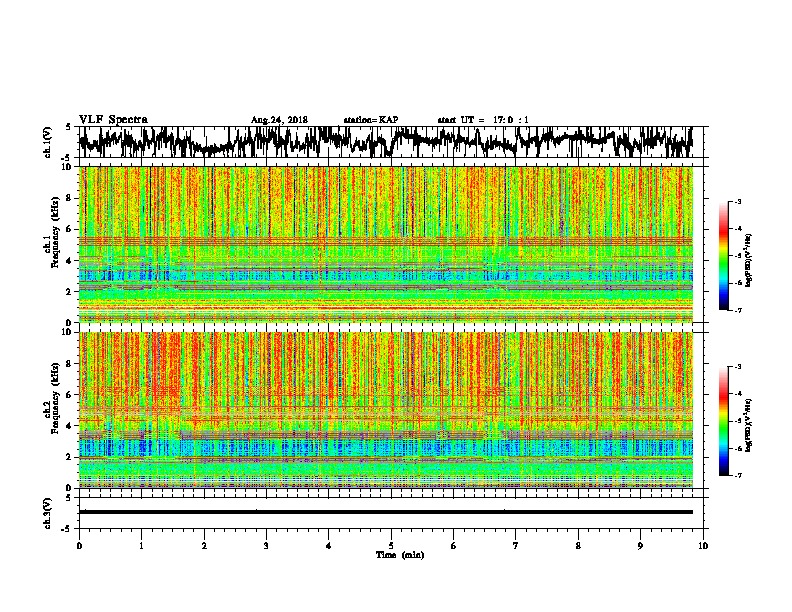Image resolution: width=792 pixels, height=612 pixels.
Task: Click the '10' tick label on time axis
Action: 703,545
